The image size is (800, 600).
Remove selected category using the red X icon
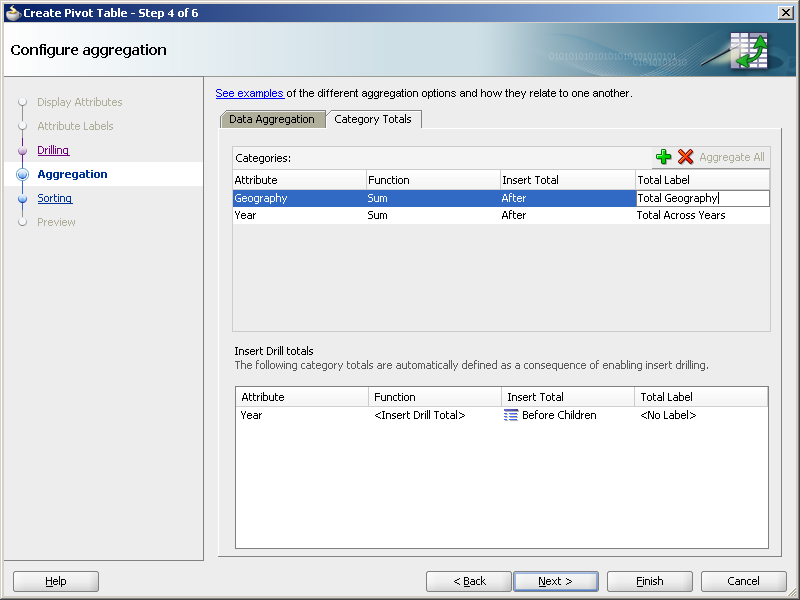pos(684,157)
